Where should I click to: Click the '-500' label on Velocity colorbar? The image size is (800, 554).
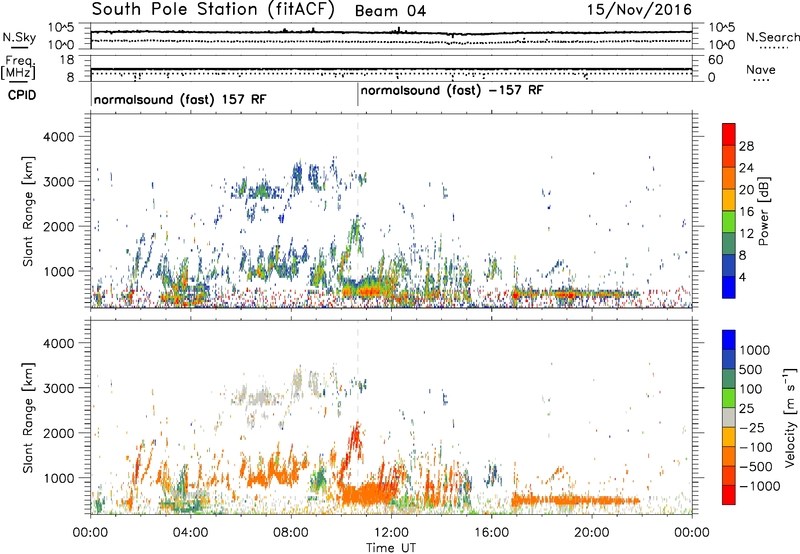click(755, 467)
